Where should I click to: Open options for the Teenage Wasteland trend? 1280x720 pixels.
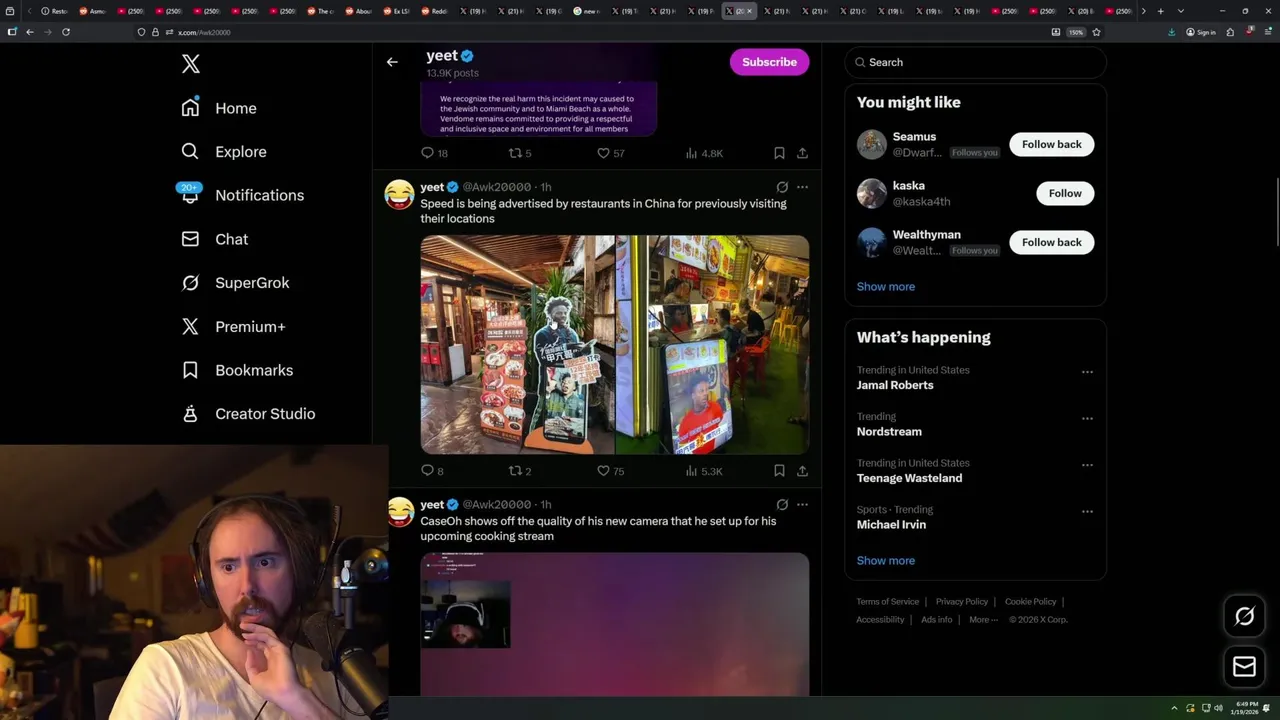click(1087, 465)
